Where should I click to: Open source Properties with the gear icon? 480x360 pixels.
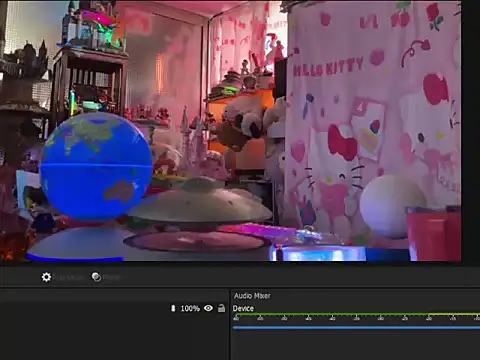point(46,277)
